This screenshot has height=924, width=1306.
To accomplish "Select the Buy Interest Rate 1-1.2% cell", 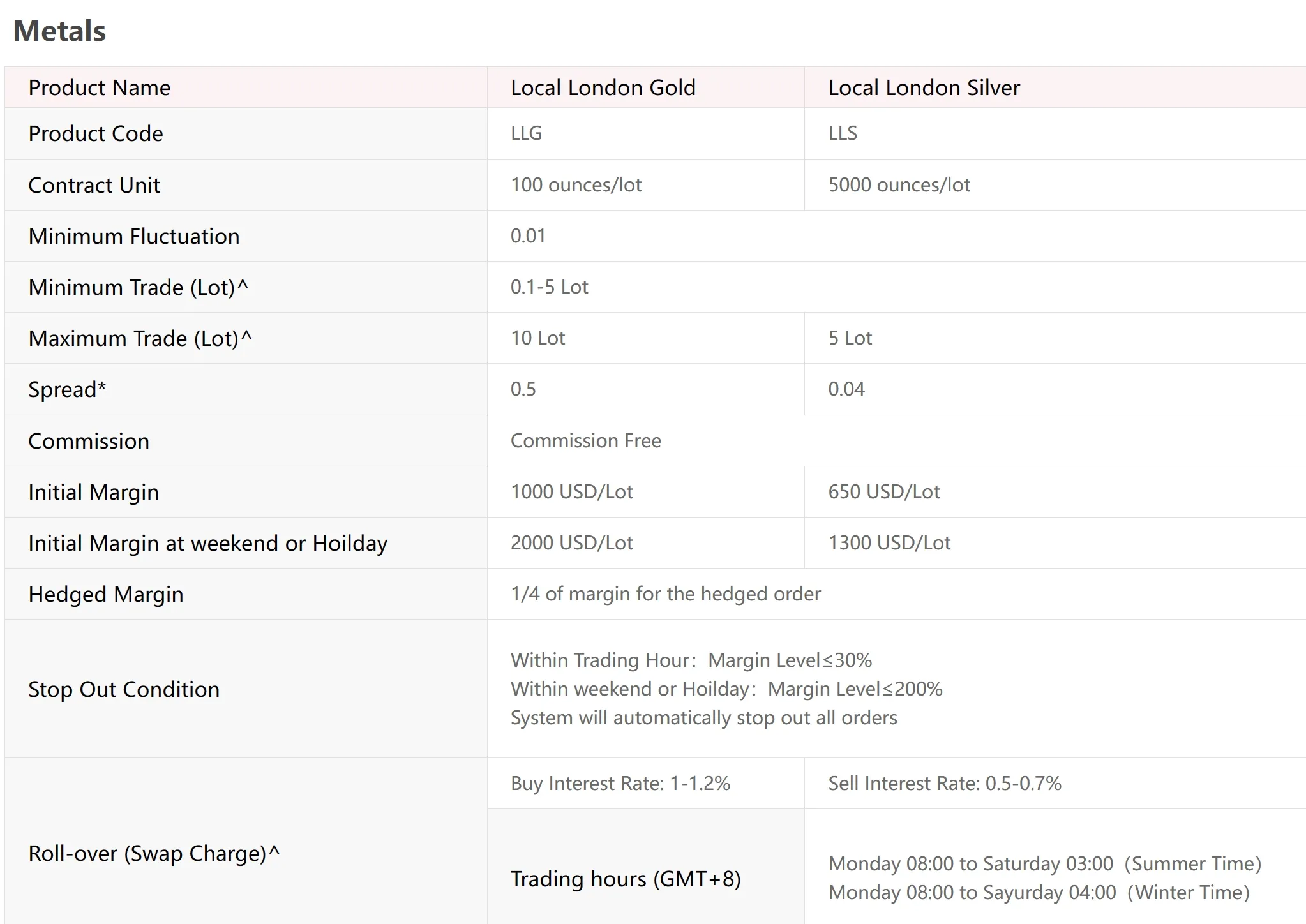I will 645,784.
